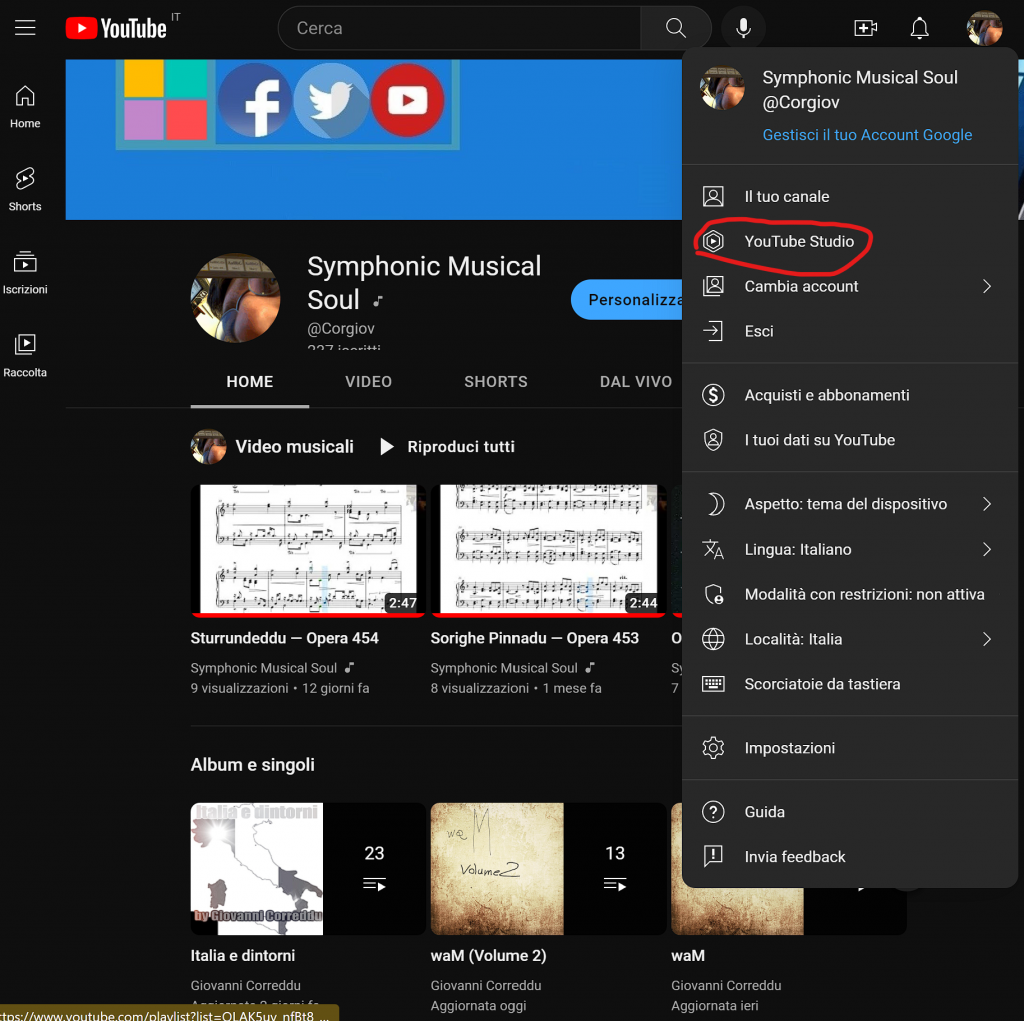Sign out with Esci

[850, 331]
